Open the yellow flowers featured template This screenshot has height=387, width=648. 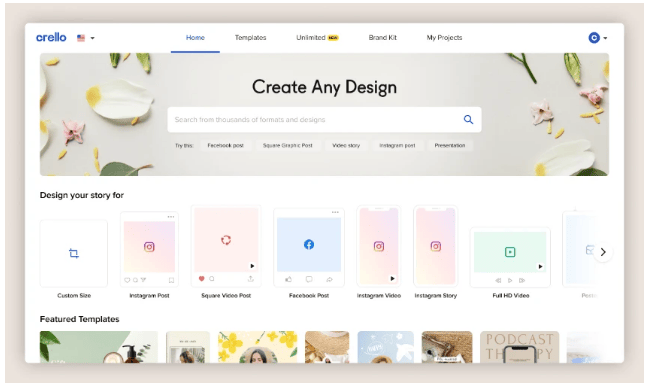coord(257,347)
